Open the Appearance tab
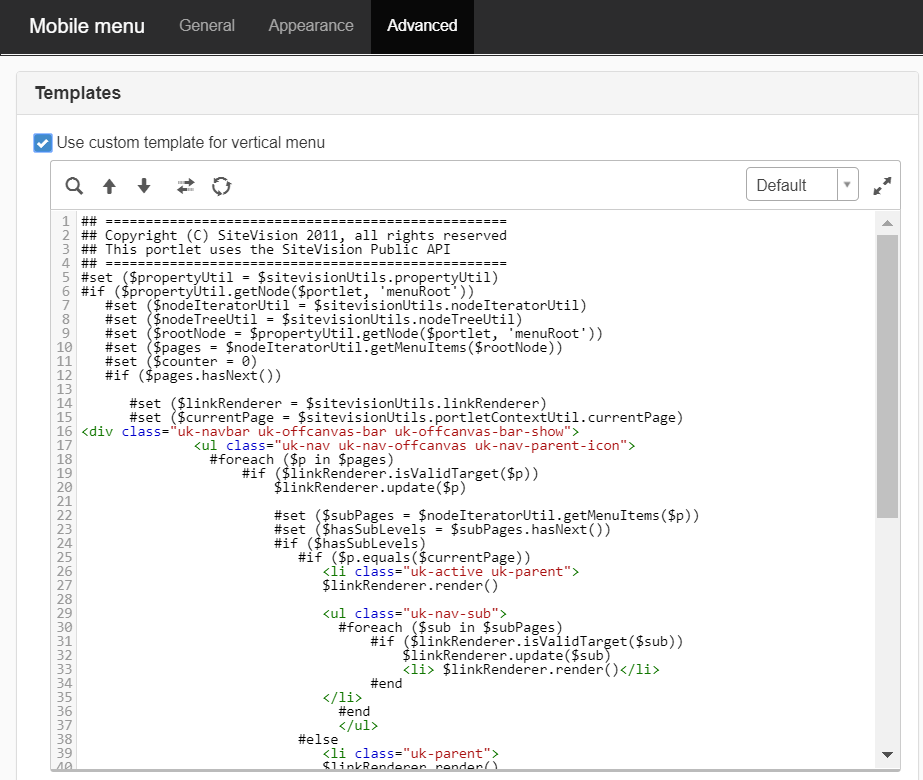 pos(311,26)
